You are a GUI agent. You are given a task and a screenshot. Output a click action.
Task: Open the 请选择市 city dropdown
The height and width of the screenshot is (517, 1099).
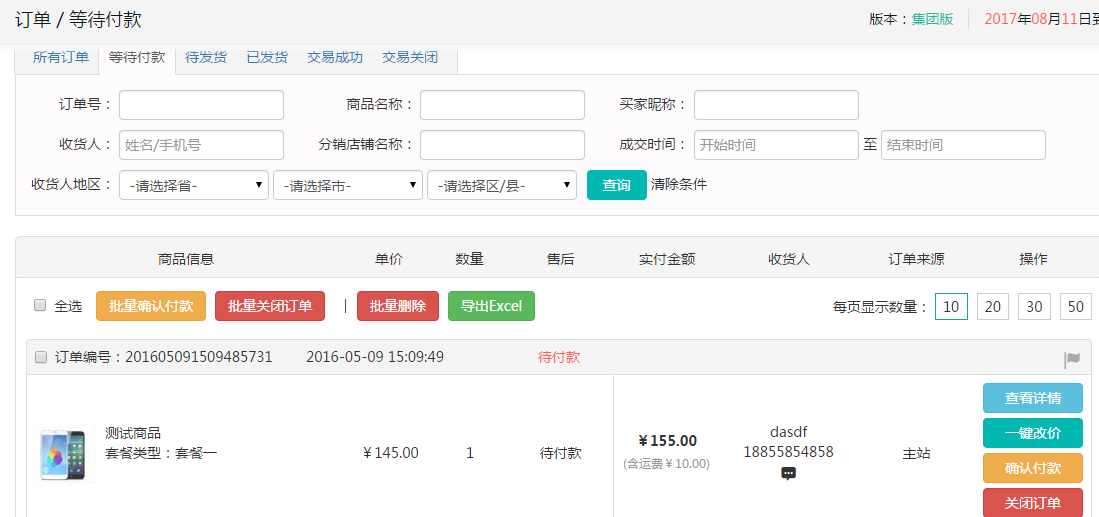[x=348, y=185]
